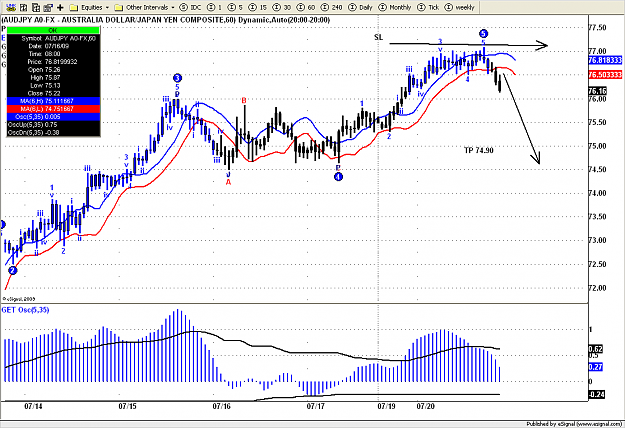625x428 pixels.
Task: Click the third toolbar page icon
Action: pyautogui.click(x=36, y=7)
